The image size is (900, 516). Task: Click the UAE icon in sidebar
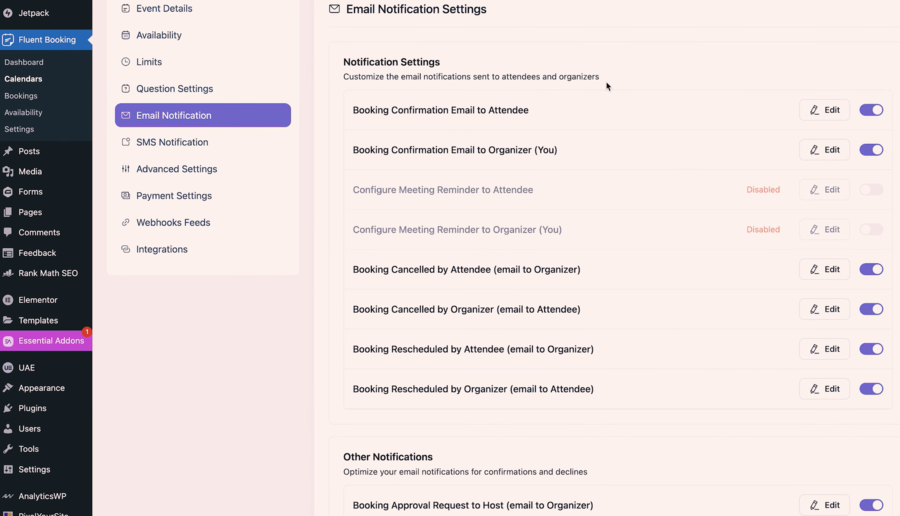pos(8,367)
